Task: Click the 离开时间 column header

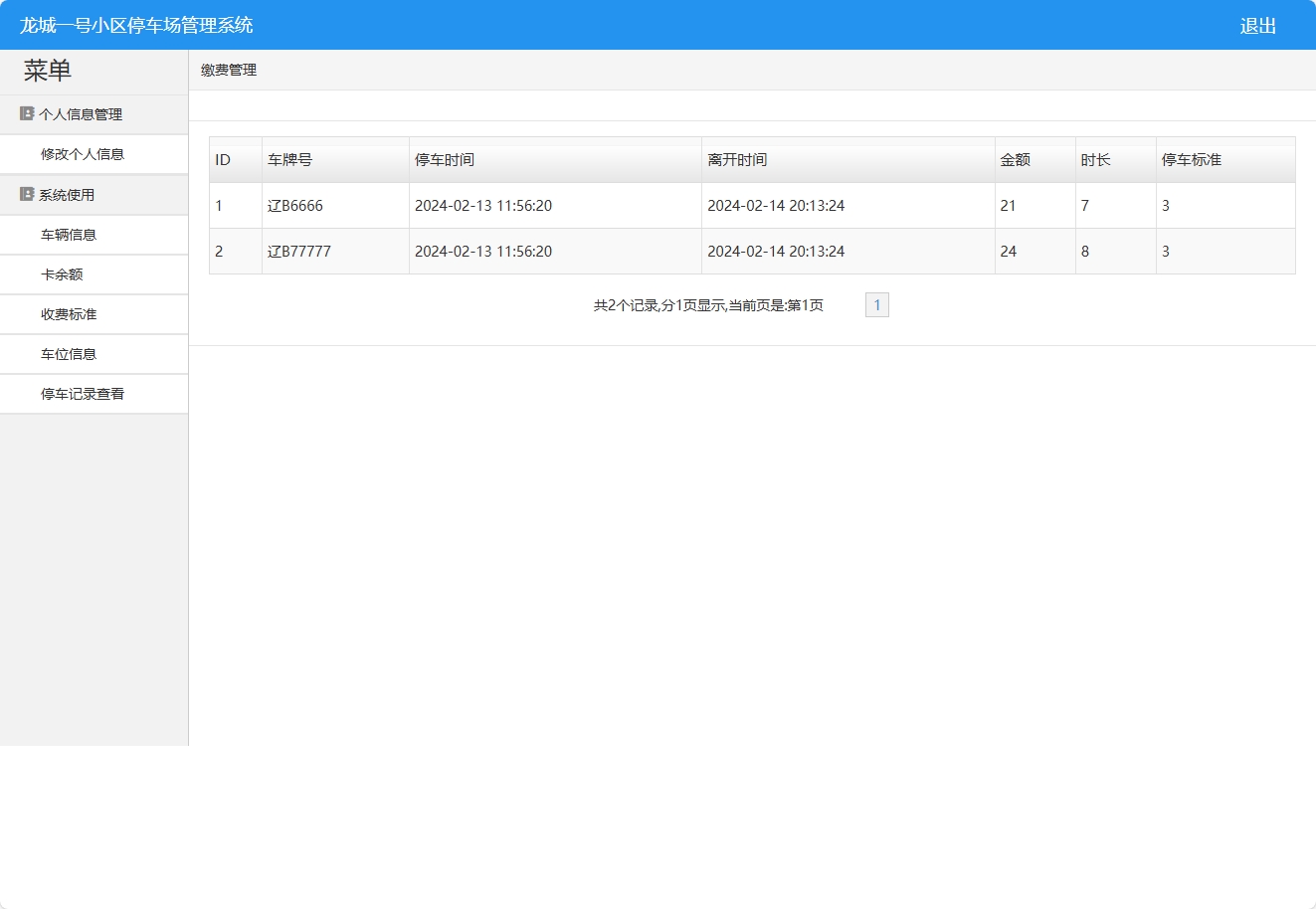Action: click(737, 160)
